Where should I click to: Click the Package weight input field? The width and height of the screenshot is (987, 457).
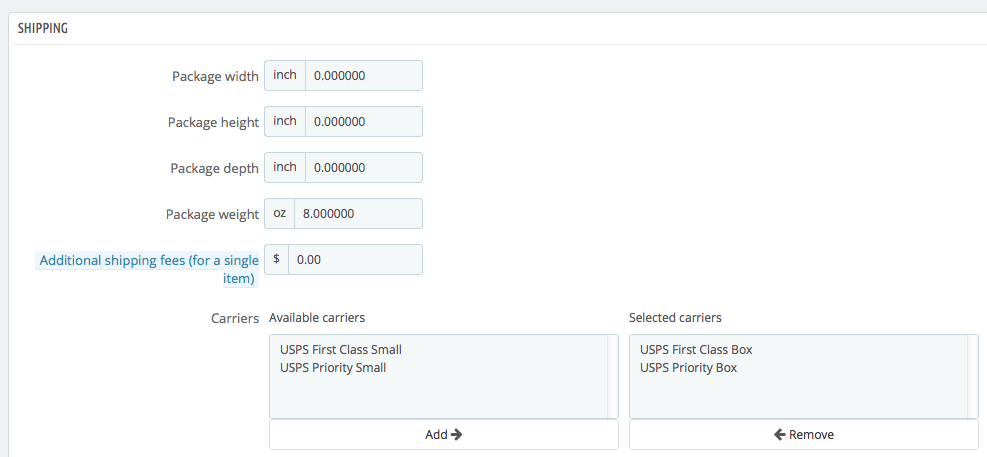point(358,213)
